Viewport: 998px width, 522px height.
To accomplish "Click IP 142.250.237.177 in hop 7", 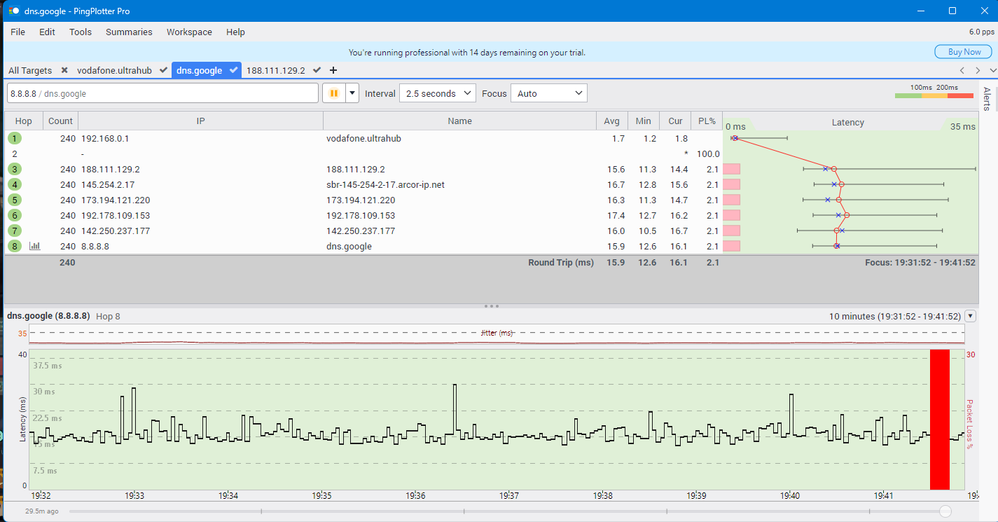I will pos(115,230).
